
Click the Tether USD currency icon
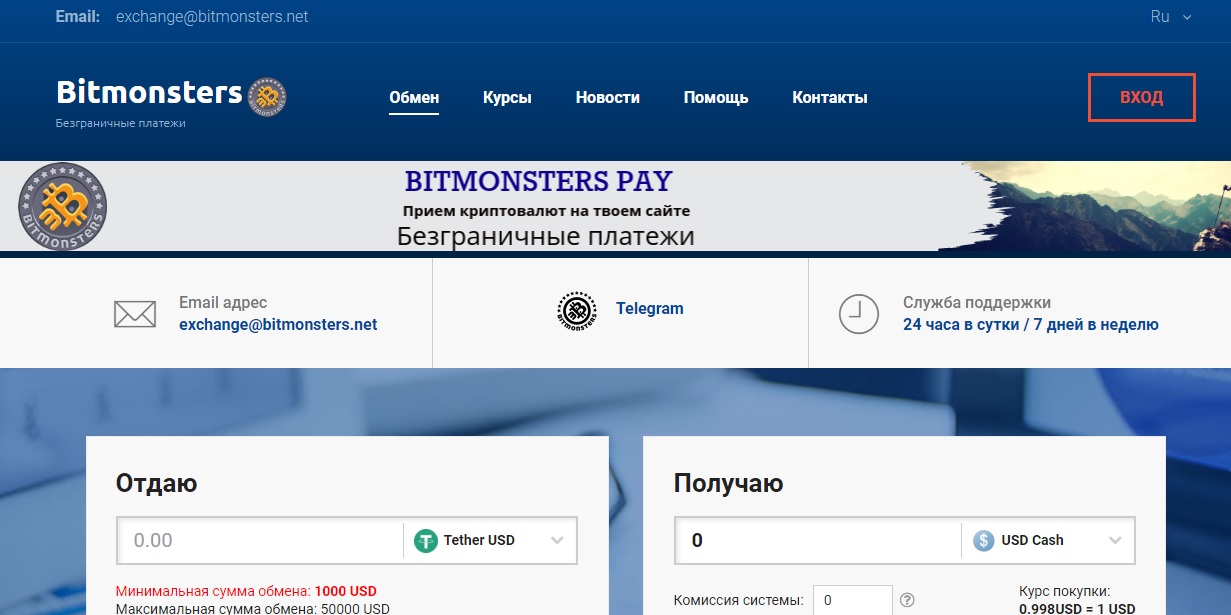[426, 541]
